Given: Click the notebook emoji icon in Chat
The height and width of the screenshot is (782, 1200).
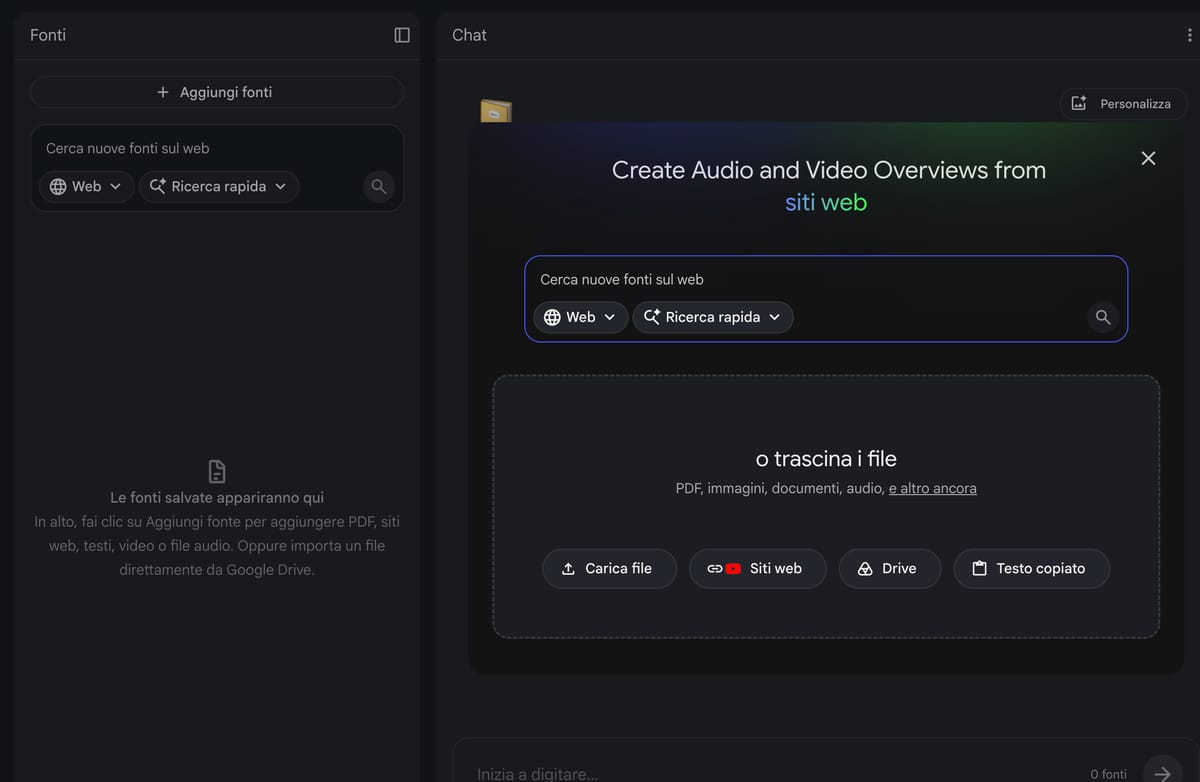Looking at the screenshot, I should 495,110.
